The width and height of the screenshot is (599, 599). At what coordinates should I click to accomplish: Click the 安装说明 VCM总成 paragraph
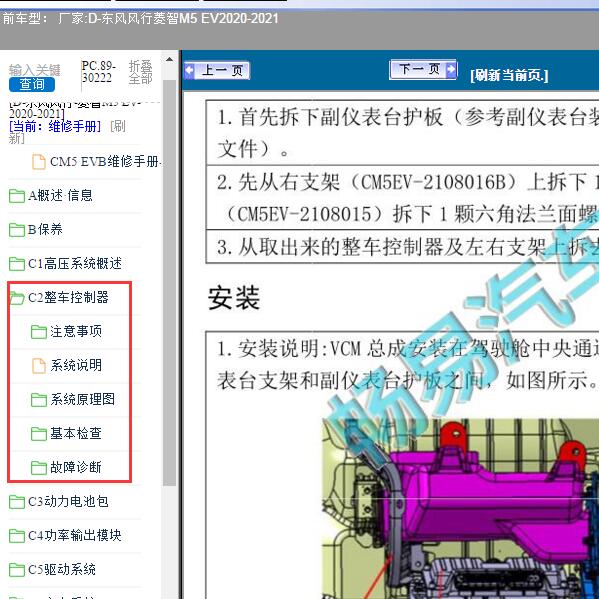tap(407, 364)
